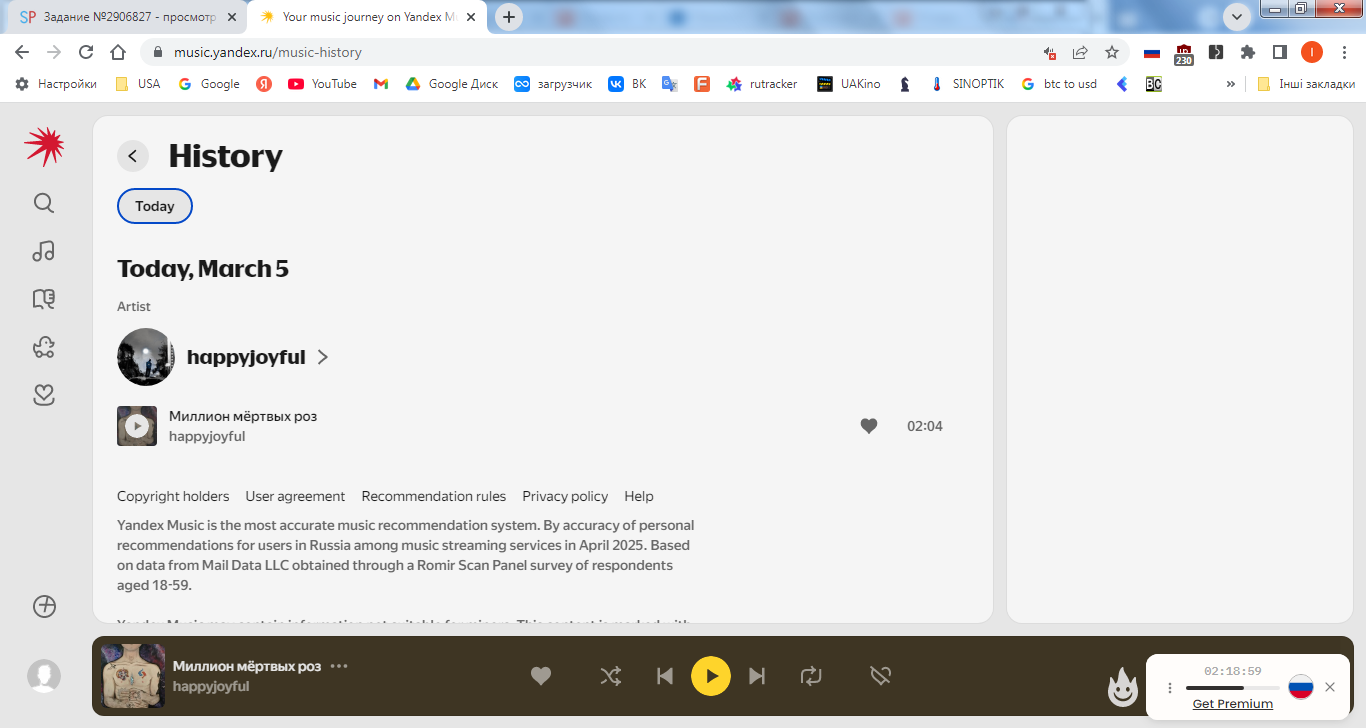Click the progress bar in the popup
This screenshot has width=1366, height=728.
click(1233, 688)
